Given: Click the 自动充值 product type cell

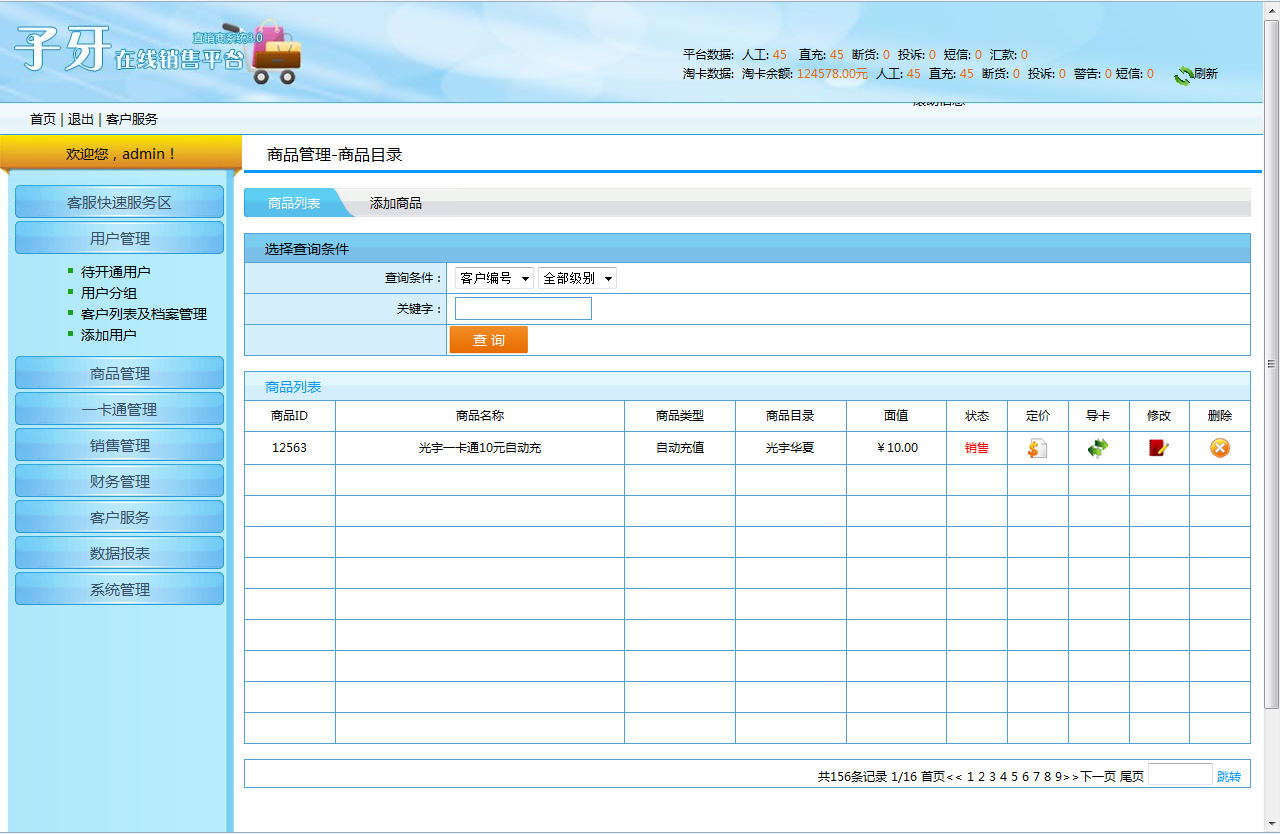Looking at the screenshot, I should 680,448.
